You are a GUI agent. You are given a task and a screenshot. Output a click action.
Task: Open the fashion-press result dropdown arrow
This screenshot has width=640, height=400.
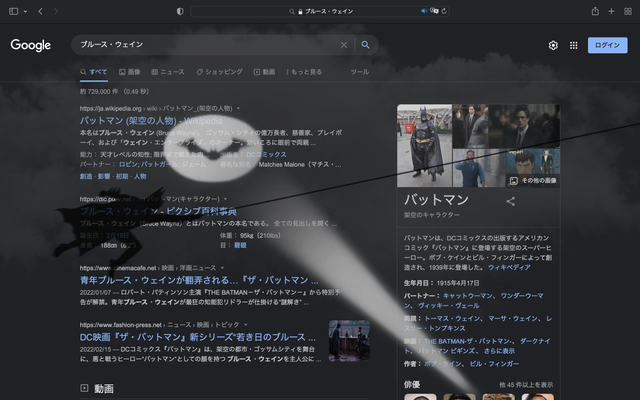click(246, 325)
